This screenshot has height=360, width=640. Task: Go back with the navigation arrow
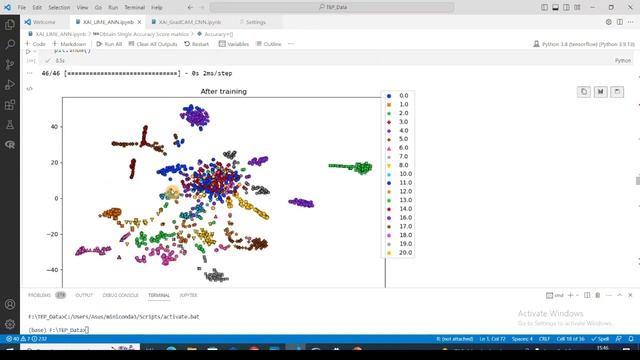tap(190, 7)
